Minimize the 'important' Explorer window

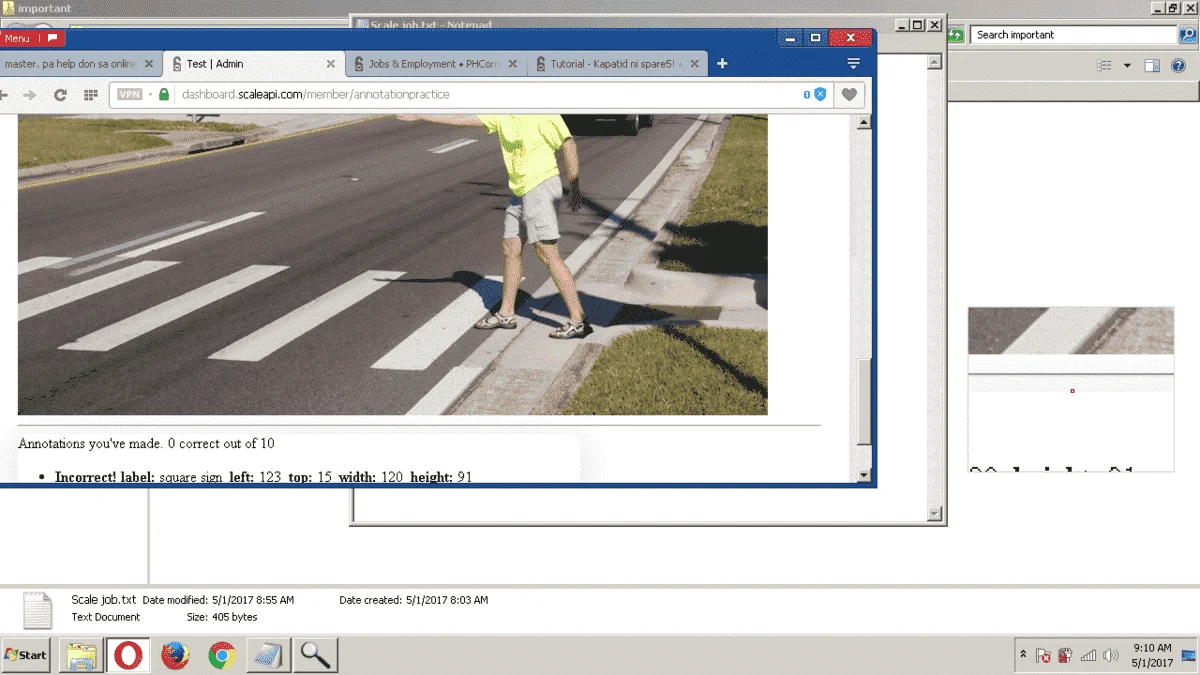pos(1158,8)
